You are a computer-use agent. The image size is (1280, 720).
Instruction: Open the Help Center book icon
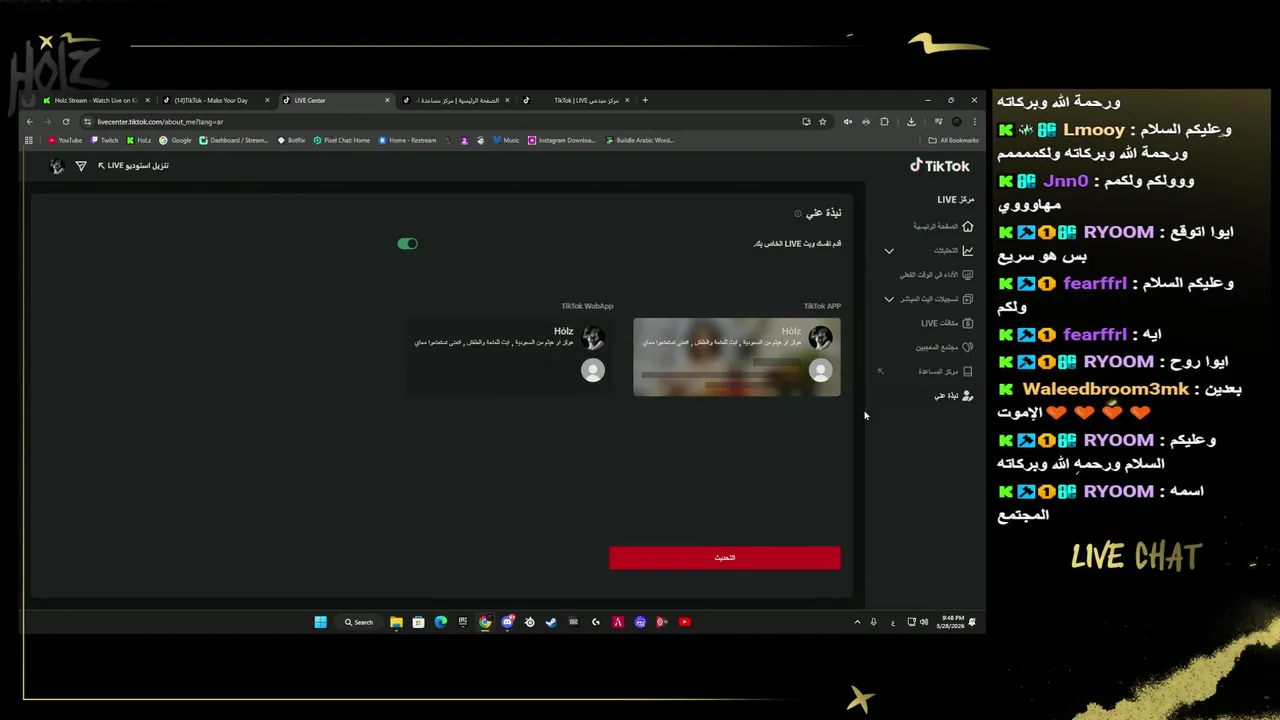click(967, 371)
